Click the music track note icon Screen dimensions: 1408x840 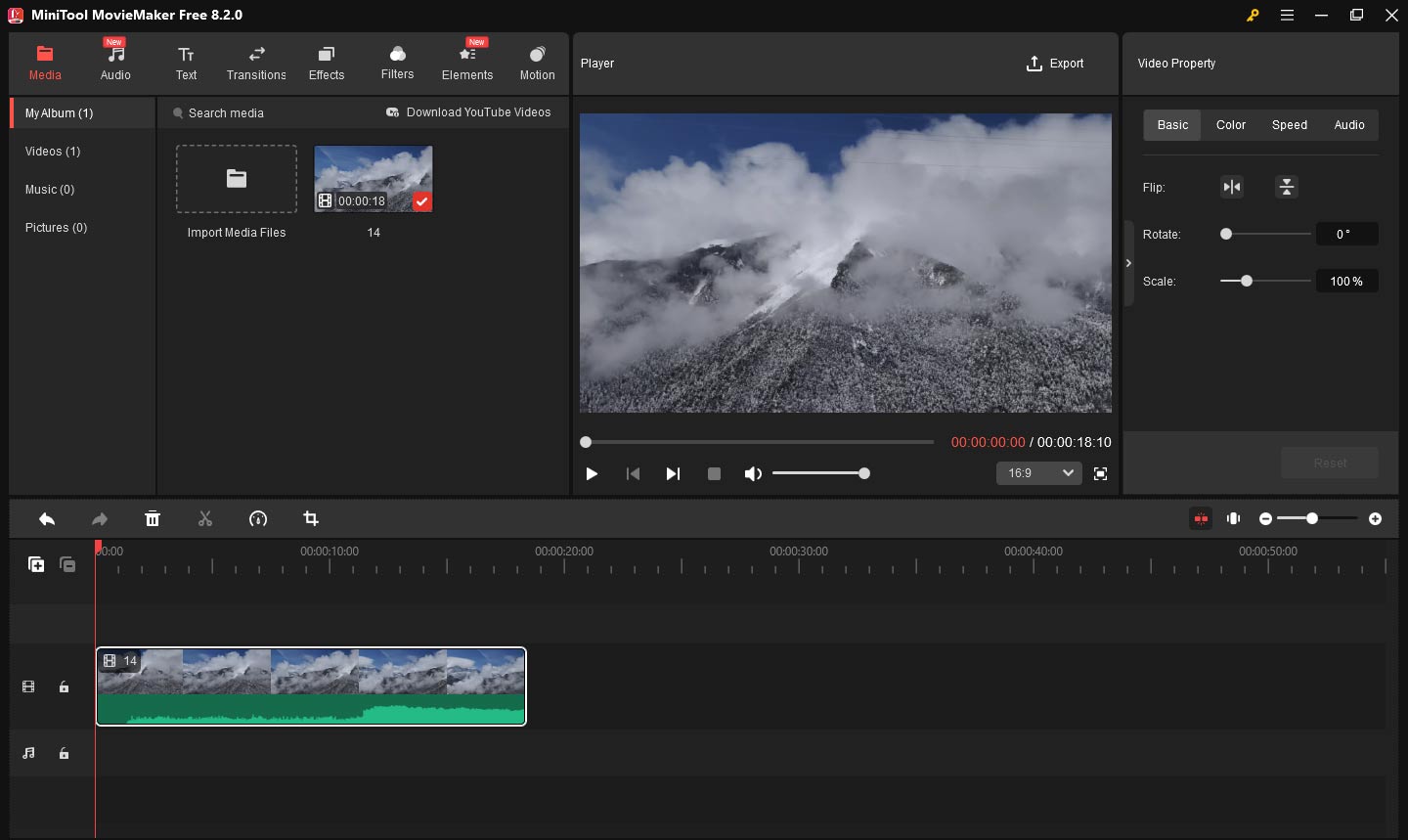coord(28,753)
